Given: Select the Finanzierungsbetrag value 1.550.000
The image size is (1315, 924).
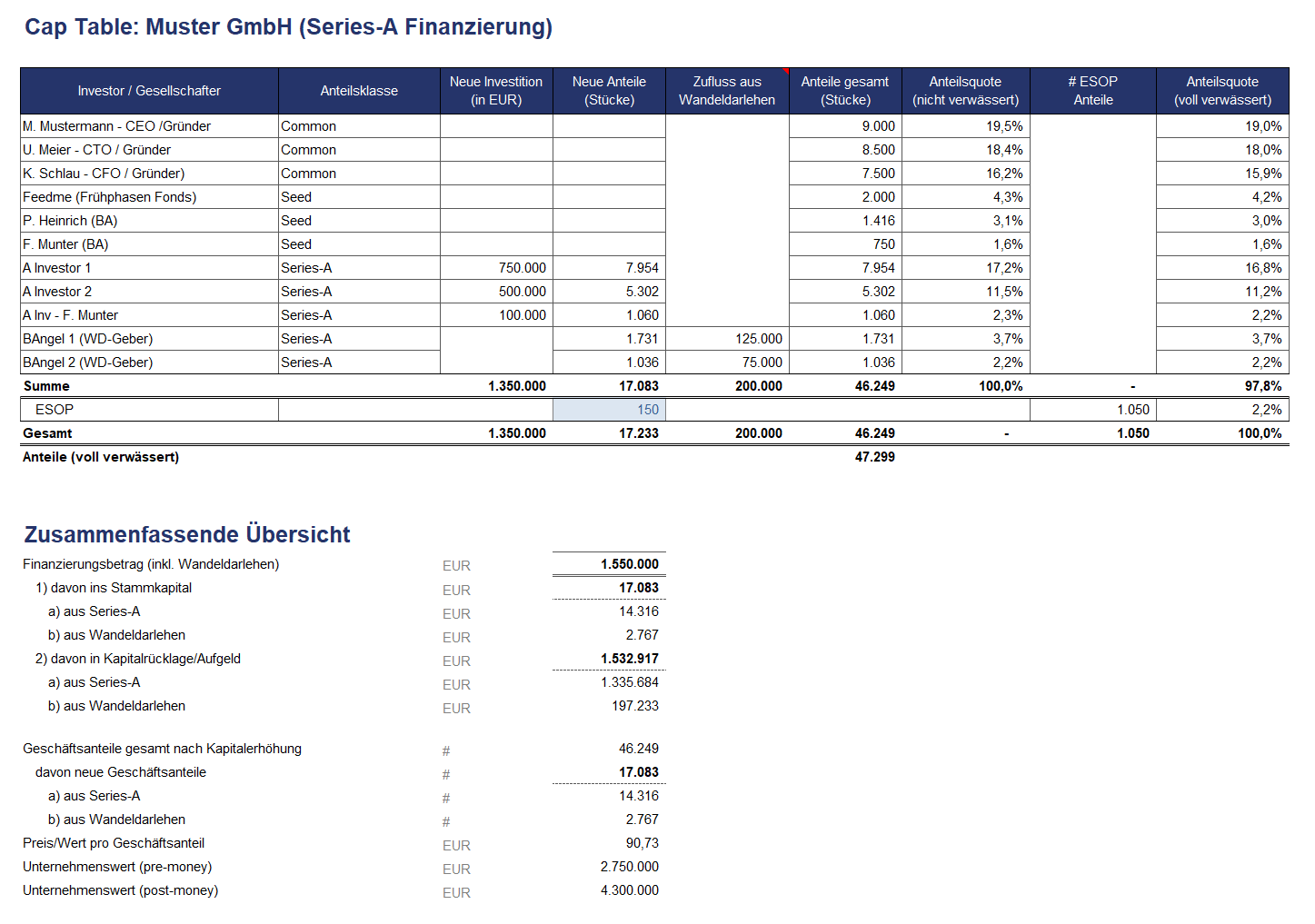Looking at the screenshot, I should [629, 564].
